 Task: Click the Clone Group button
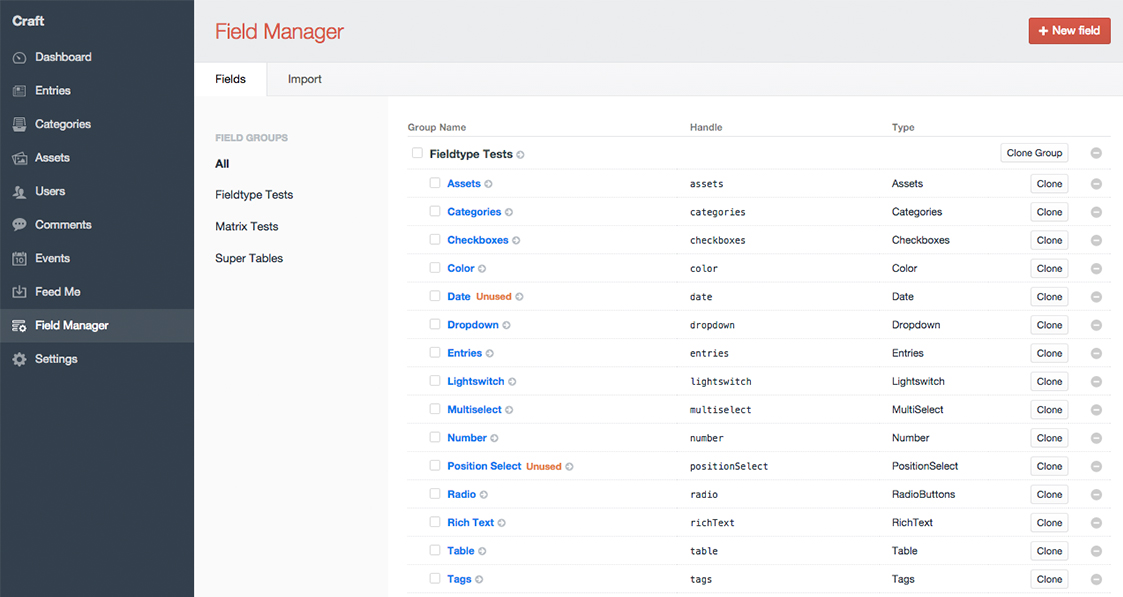tap(1034, 153)
